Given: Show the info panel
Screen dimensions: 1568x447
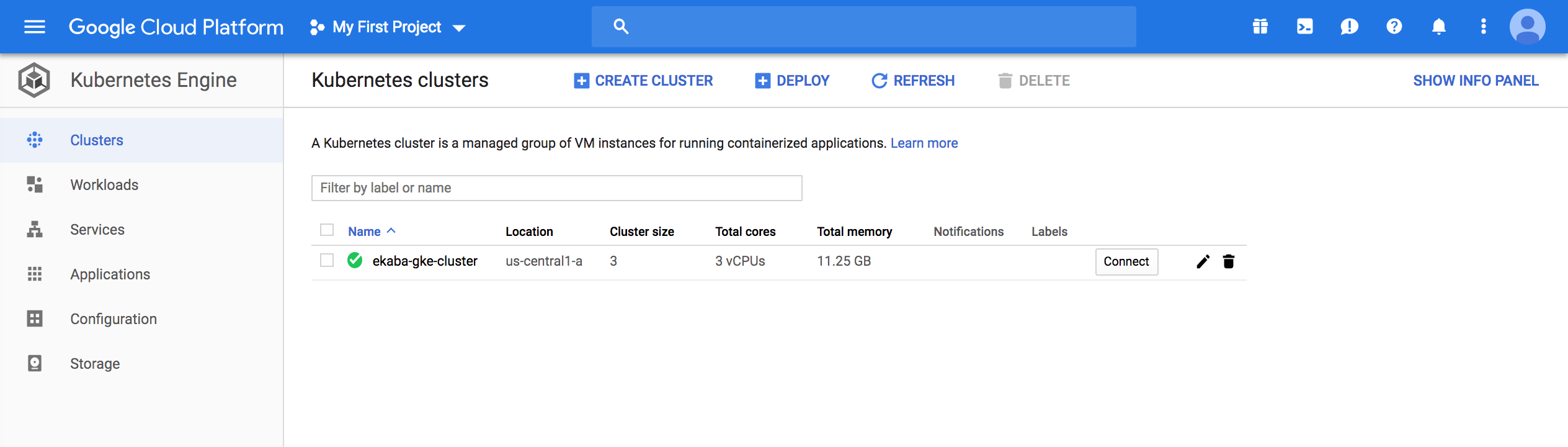Looking at the screenshot, I should click(x=1476, y=81).
